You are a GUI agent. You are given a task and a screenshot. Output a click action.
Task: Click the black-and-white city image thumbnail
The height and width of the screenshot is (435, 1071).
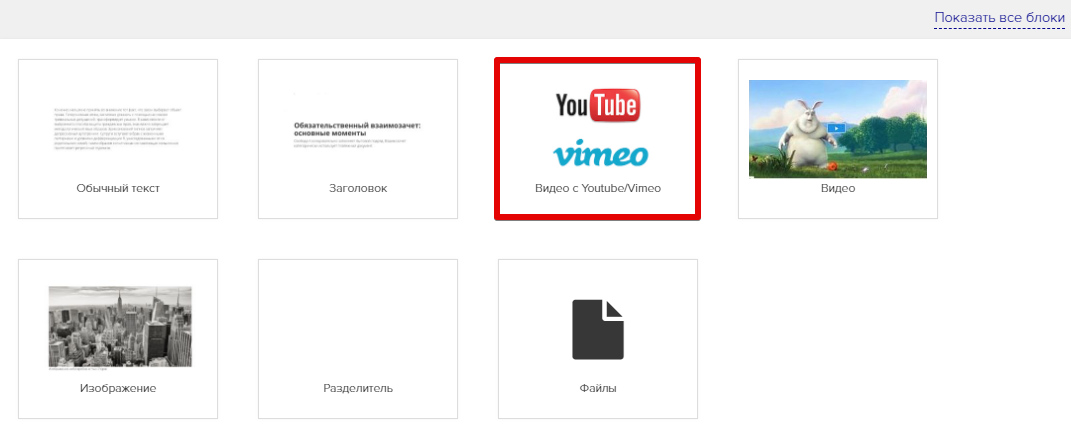tap(120, 327)
